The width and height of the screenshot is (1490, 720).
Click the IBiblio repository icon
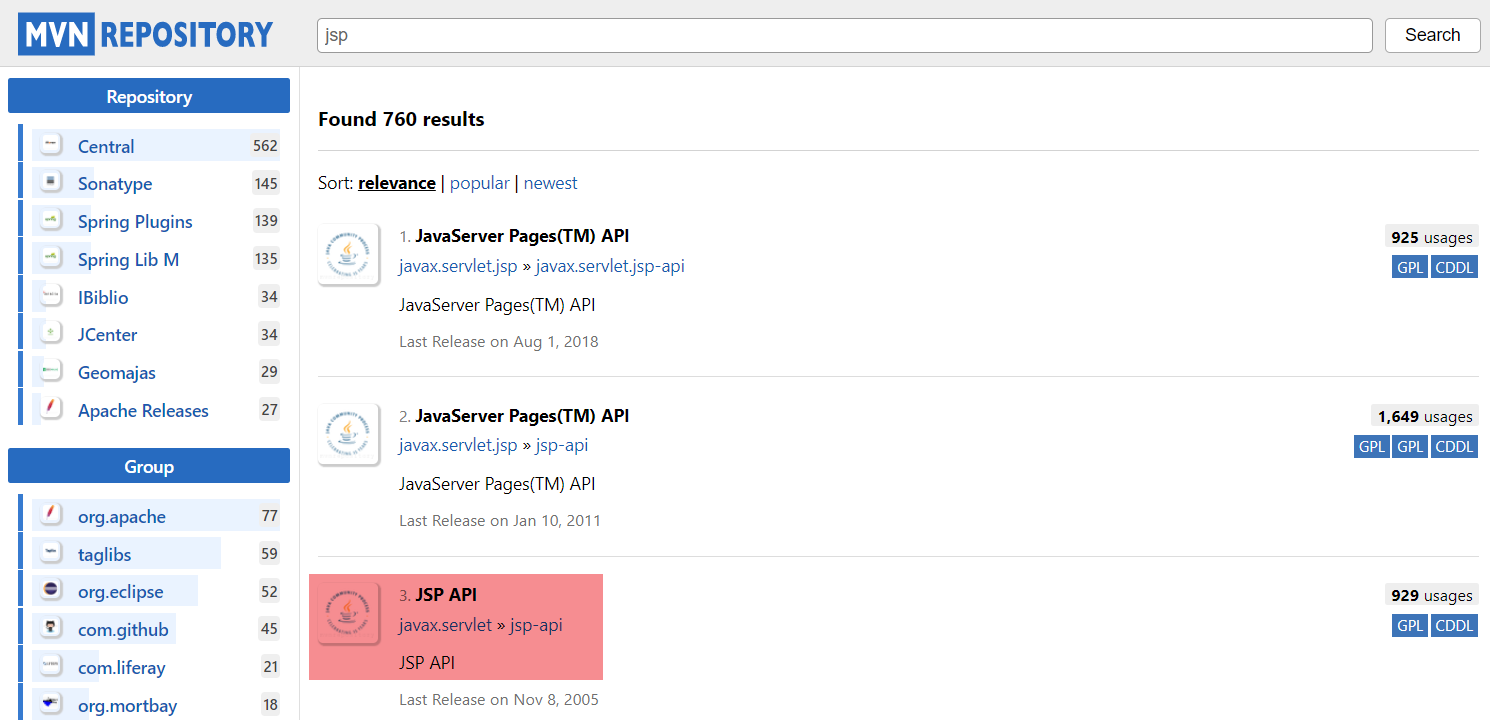coord(52,297)
